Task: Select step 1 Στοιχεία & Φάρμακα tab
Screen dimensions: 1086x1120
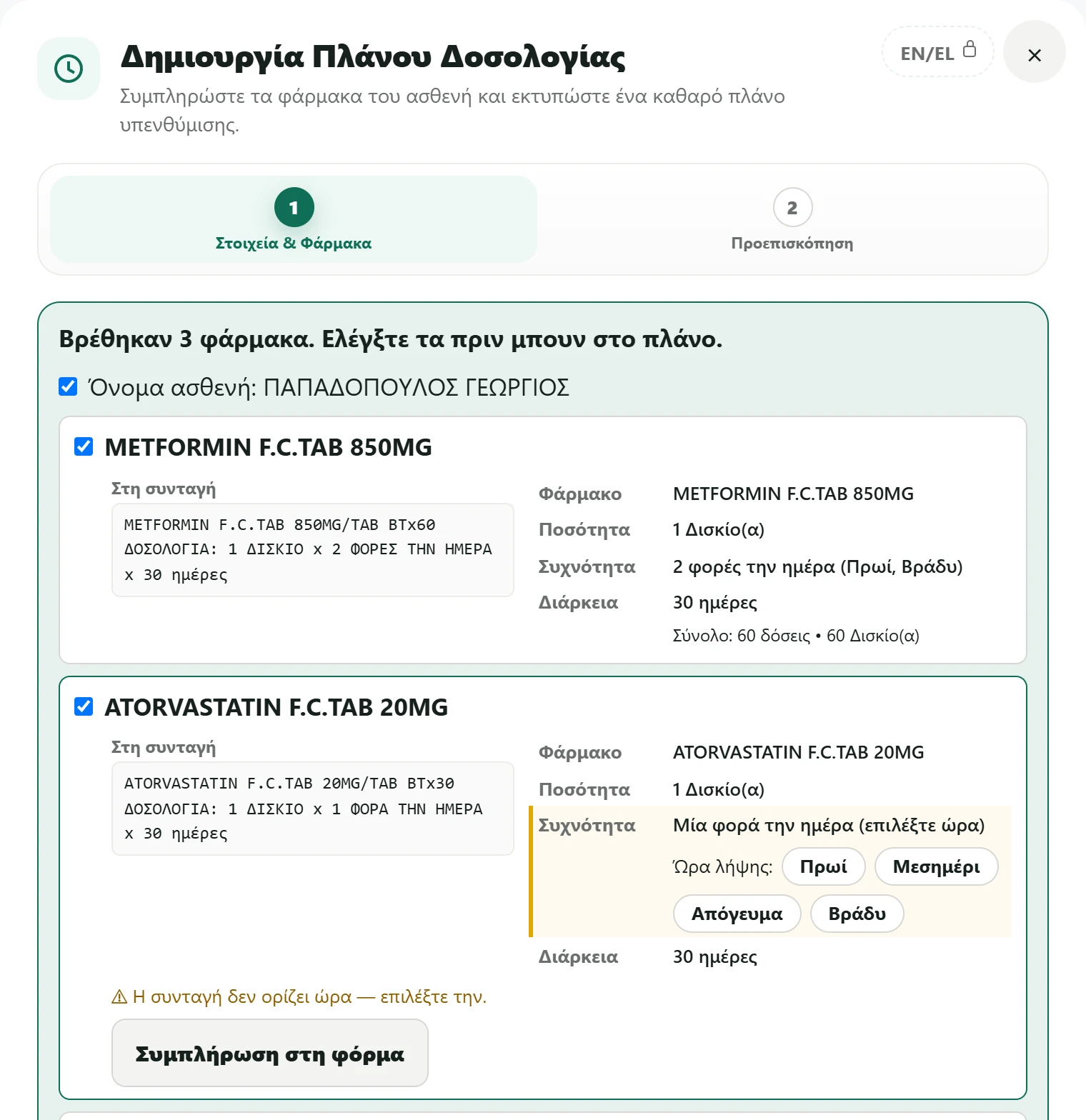Action: click(x=294, y=219)
